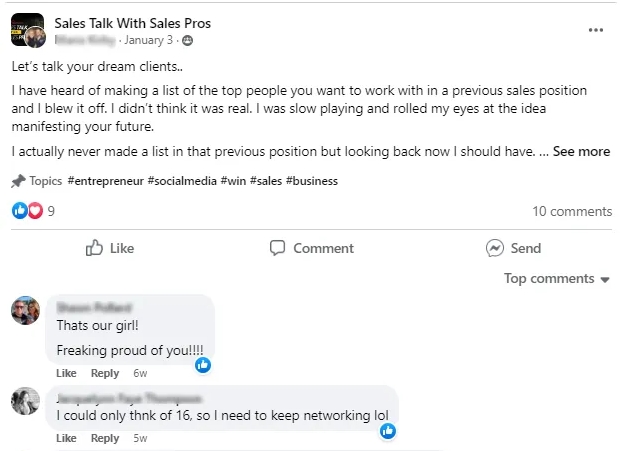Open the three-dot post options menu
620x451 pixels.
[x=596, y=30]
